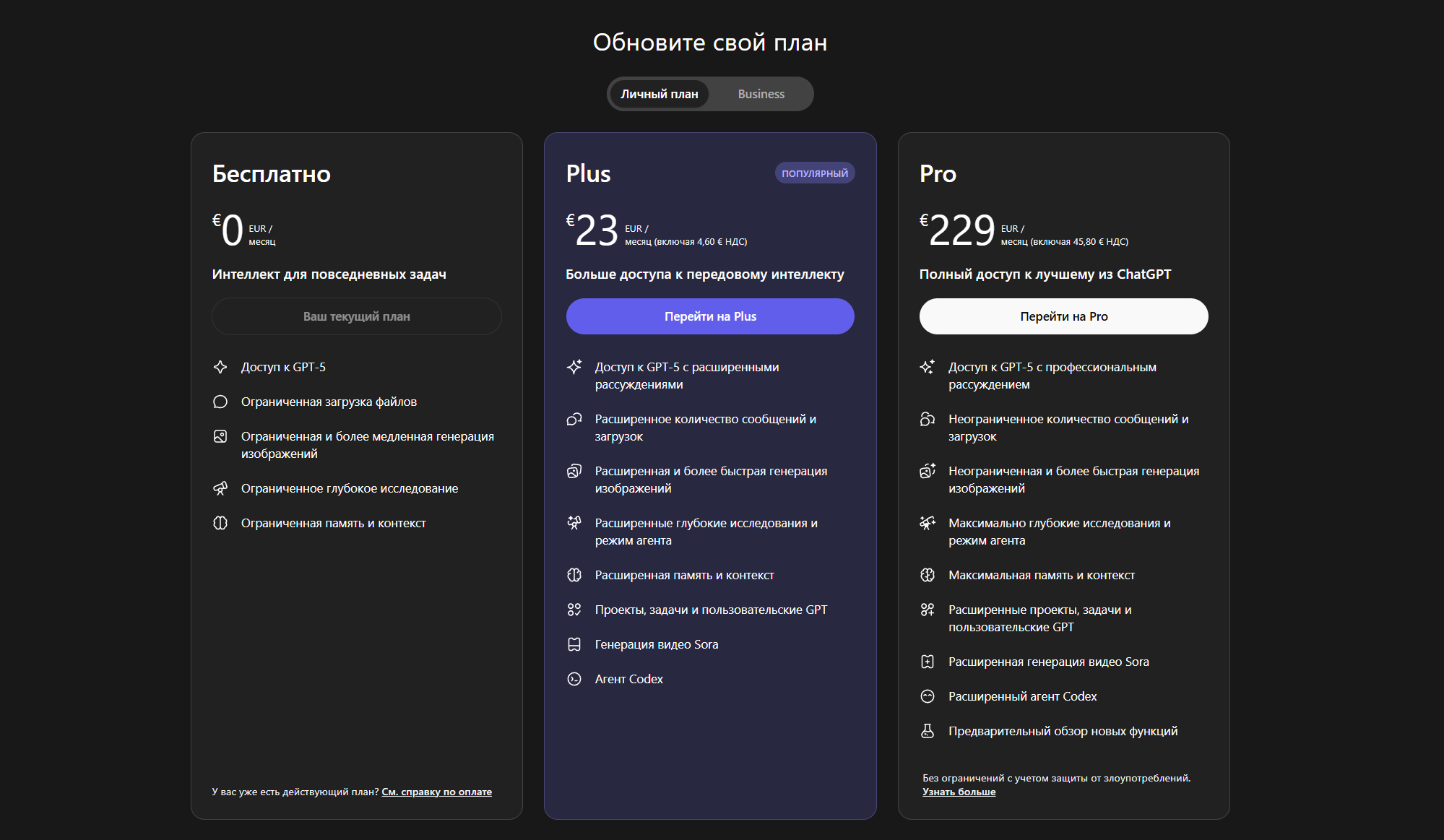Click the images icon beside 'Неограниченная и более быстрая генерация'
Image resolution: width=1444 pixels, height=840 pixels.
[928, 471]
